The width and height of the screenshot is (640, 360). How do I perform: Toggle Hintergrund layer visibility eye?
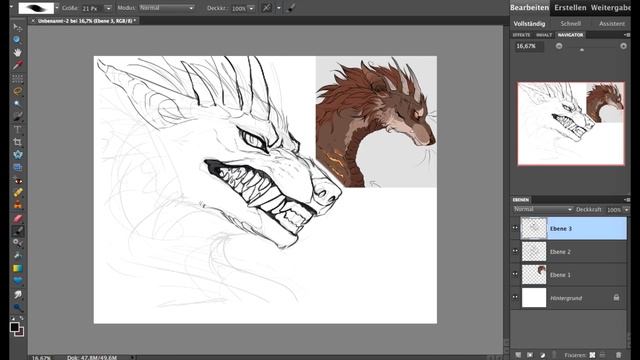click(515, 298)
